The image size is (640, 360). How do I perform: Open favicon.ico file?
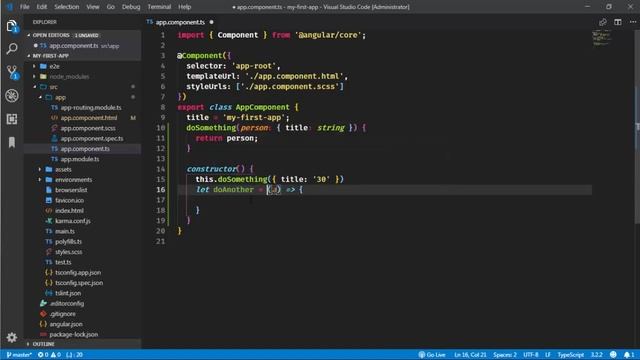(x=69, y=200)
